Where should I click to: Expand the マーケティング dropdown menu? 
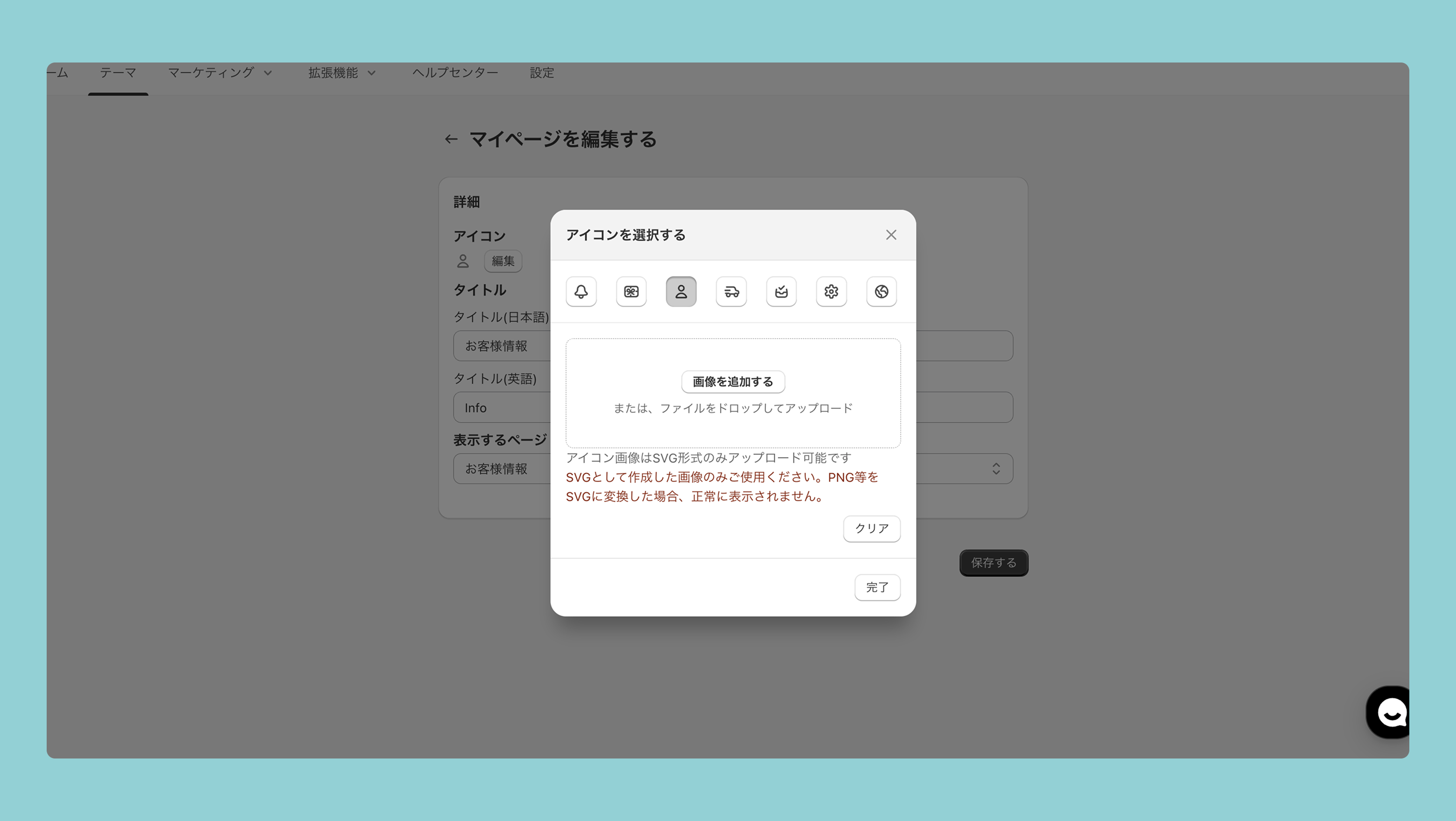coord(220,73)
